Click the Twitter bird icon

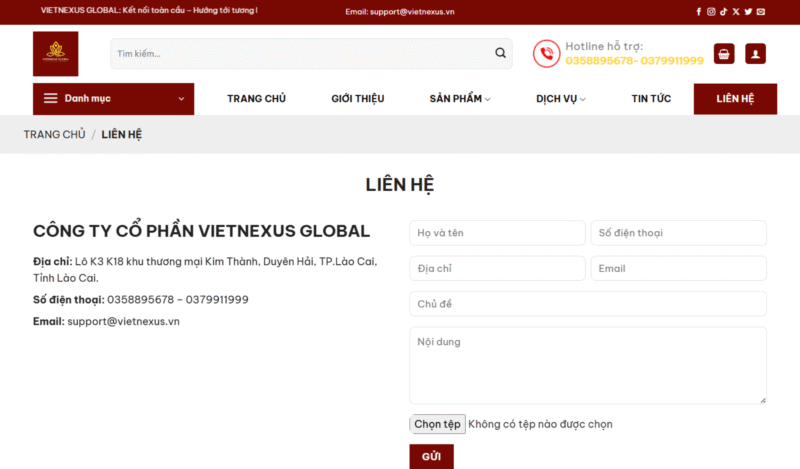click(748, 11)
